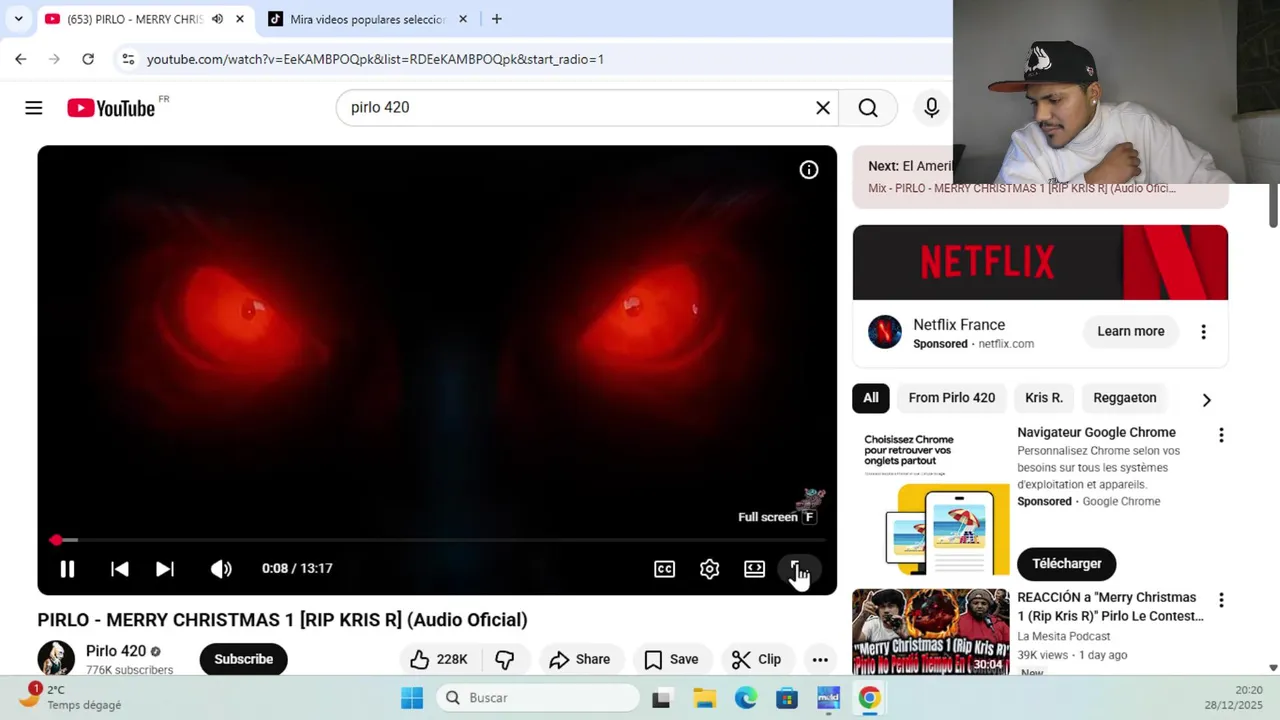The image size is (1280, 720).
Task: Open Pirlo 420 channel avatar
Action: point(56,659)
